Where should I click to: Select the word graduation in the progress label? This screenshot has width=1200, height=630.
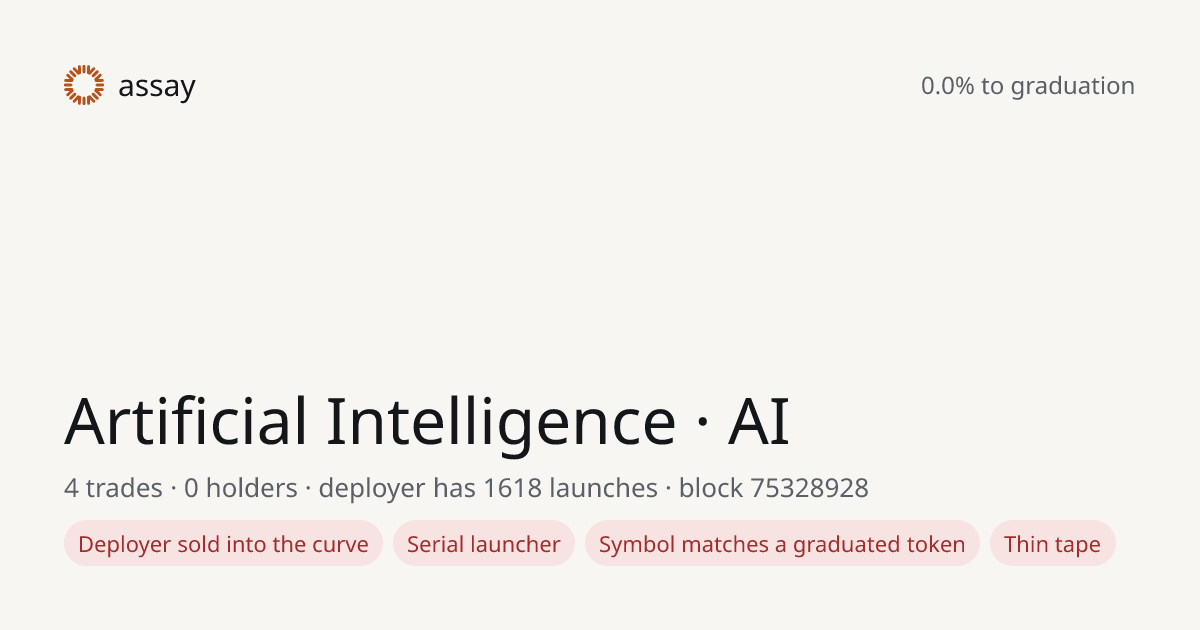[x=1072, y=87]
